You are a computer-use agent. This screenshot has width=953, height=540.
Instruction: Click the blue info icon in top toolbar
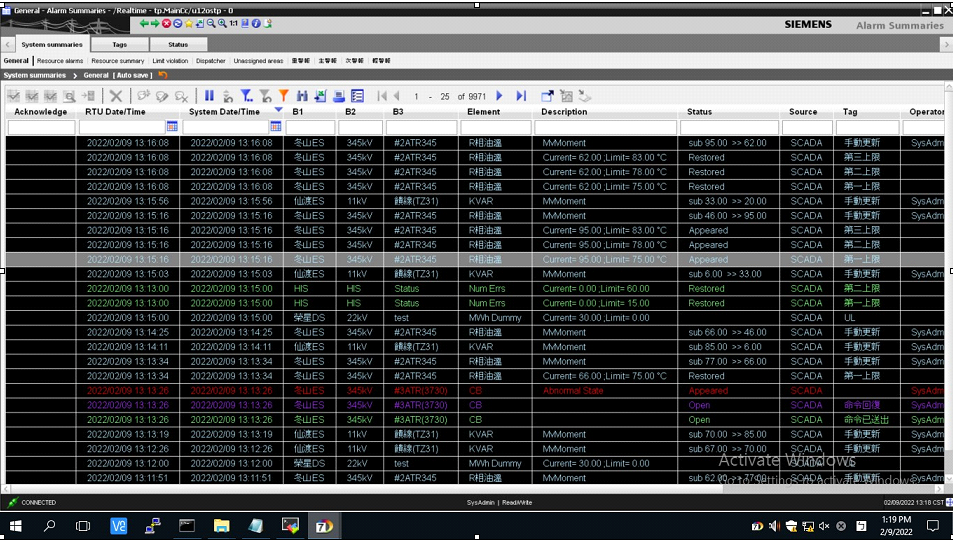pyautogui.click(x=256, y=23)
